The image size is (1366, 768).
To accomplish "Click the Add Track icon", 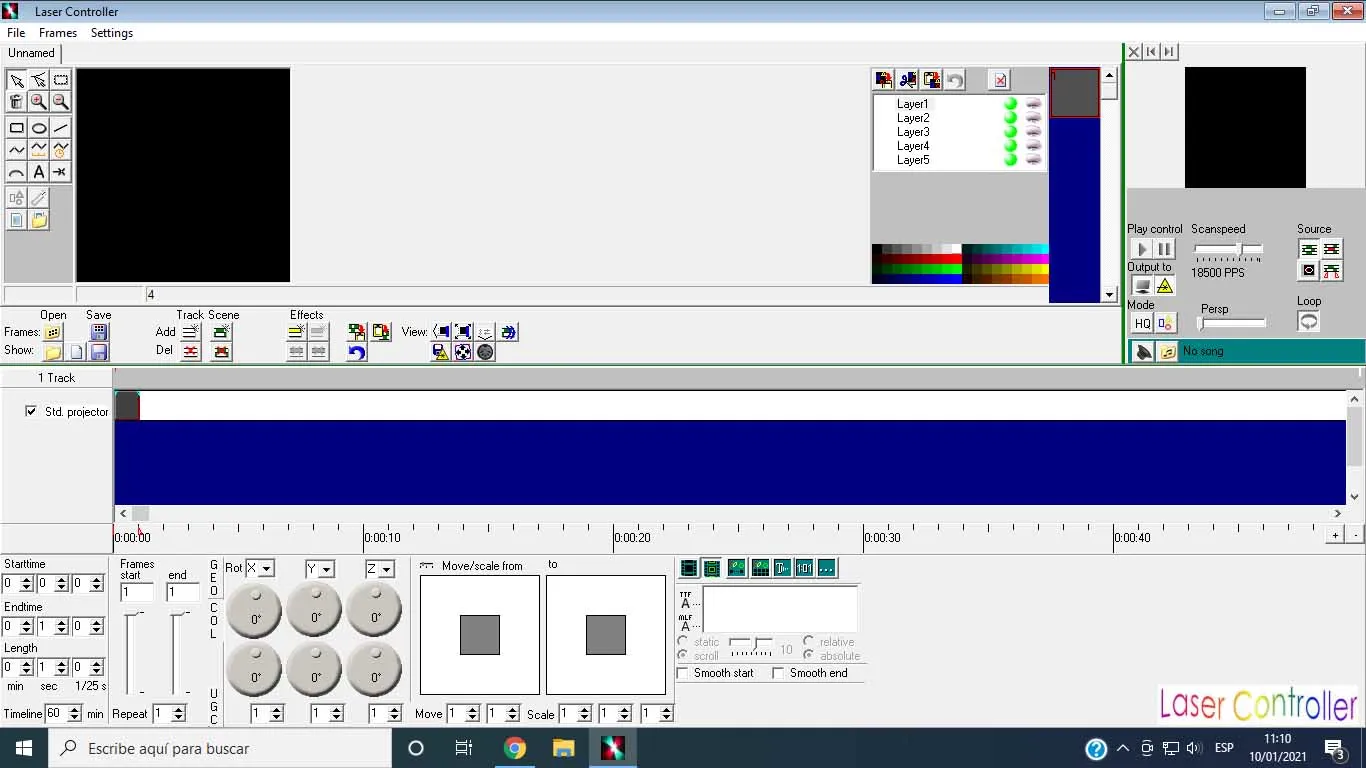I will pos(191,332).
